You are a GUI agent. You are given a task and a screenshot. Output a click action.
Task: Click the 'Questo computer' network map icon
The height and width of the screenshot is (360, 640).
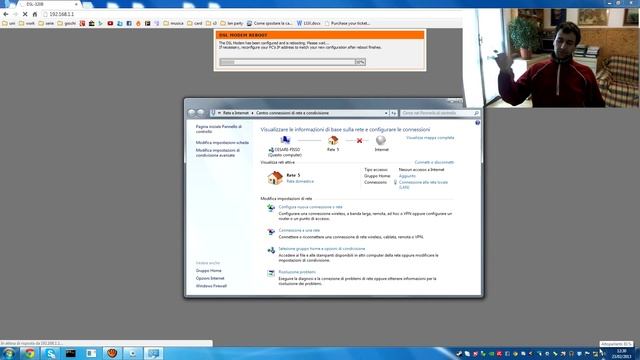click(285, 140)
